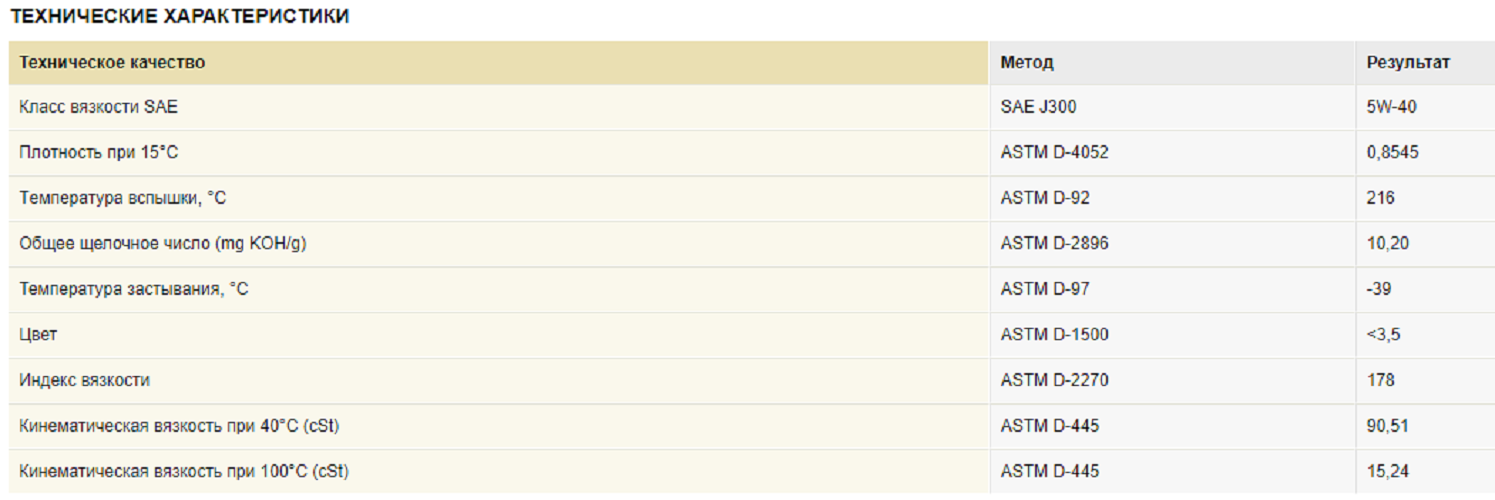Click the 'Технические характеристики' heading
This screenshot has height=500, width=1495.
179,17
